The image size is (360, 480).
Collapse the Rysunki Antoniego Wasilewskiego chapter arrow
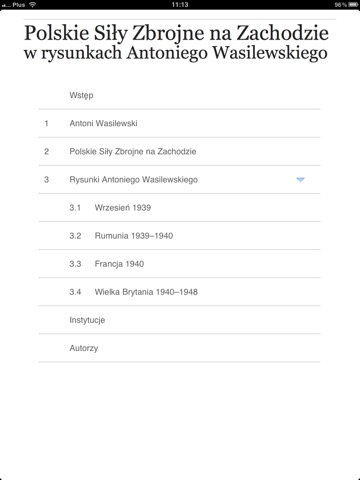pos(300,180)
